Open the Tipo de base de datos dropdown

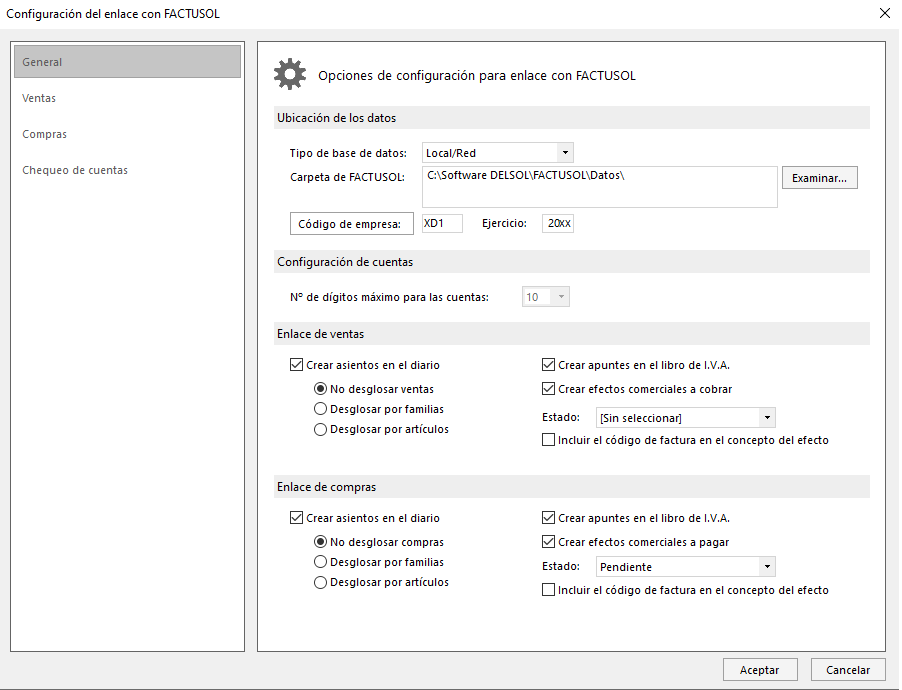498,153
